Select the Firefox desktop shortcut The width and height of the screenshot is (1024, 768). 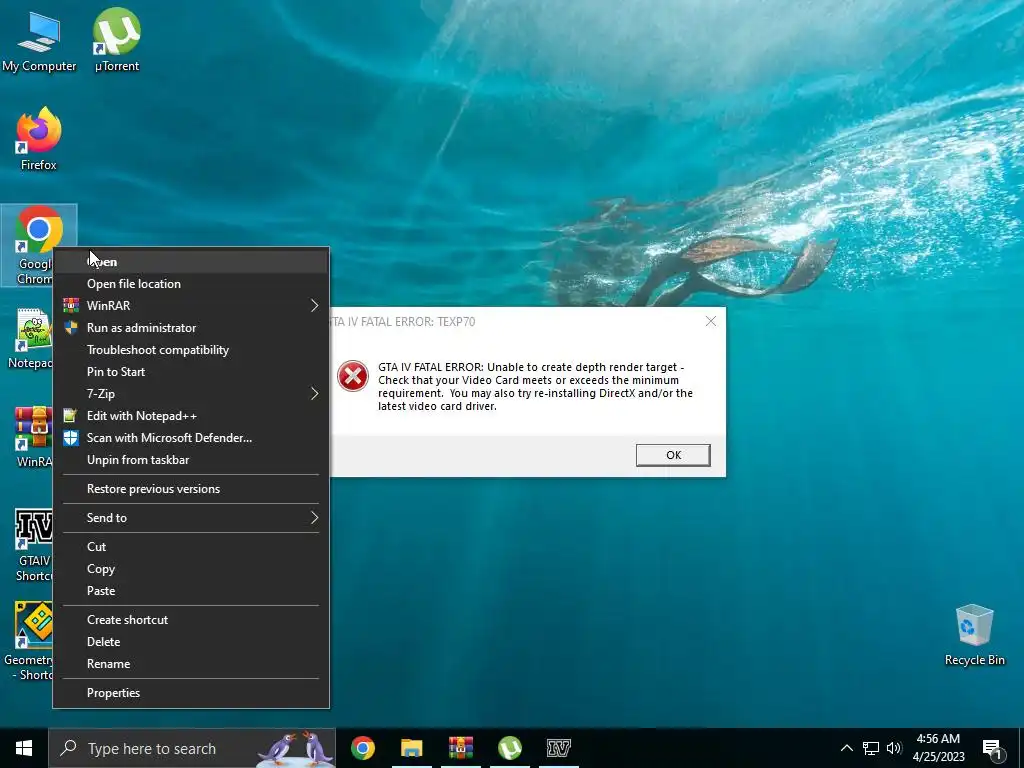[39, 139]
